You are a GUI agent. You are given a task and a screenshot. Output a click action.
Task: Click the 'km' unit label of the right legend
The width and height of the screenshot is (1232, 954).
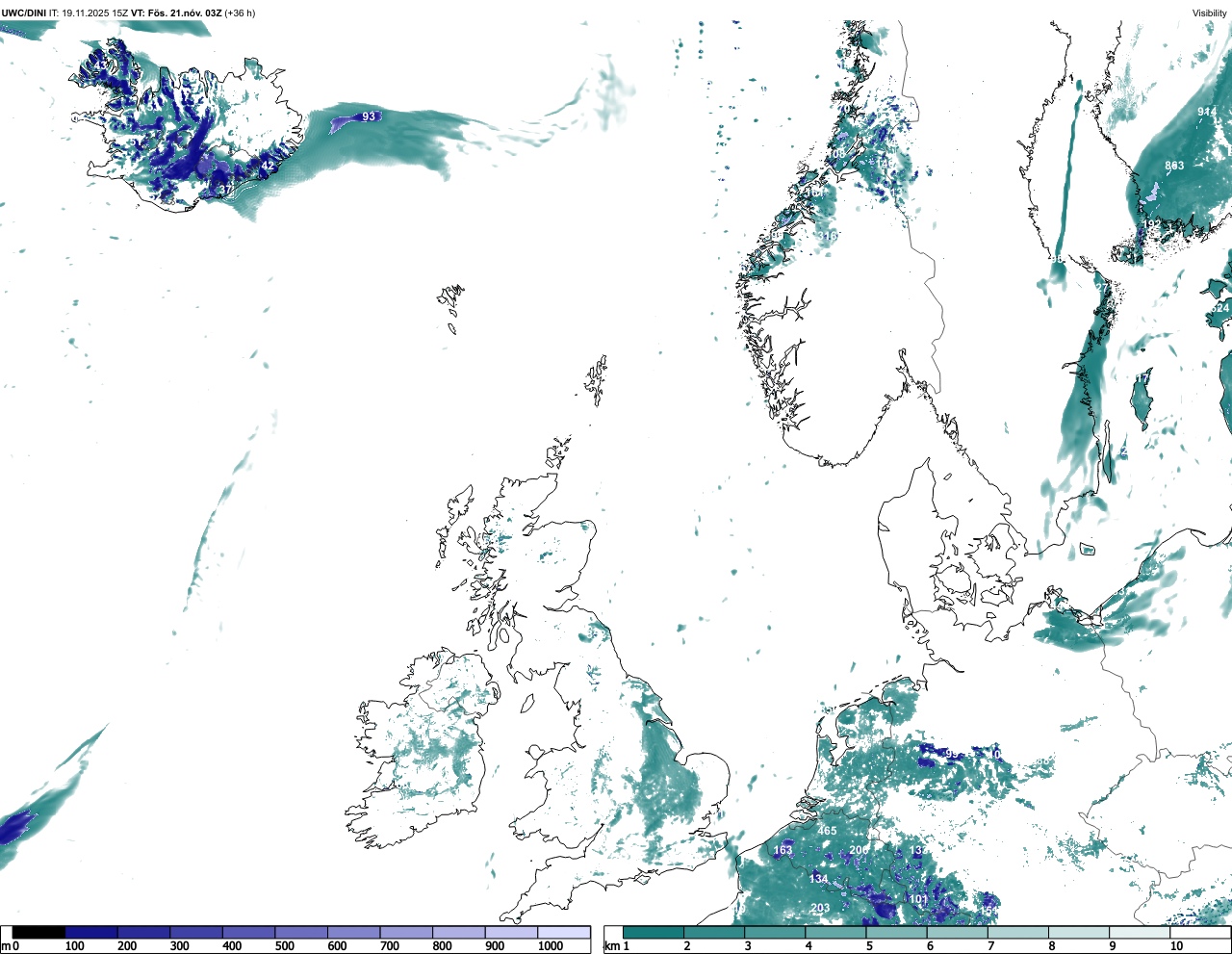click(x=611, y=946)
